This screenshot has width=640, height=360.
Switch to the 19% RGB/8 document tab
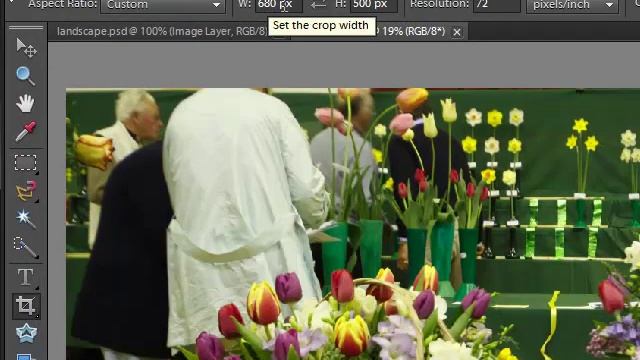(412, 31)
